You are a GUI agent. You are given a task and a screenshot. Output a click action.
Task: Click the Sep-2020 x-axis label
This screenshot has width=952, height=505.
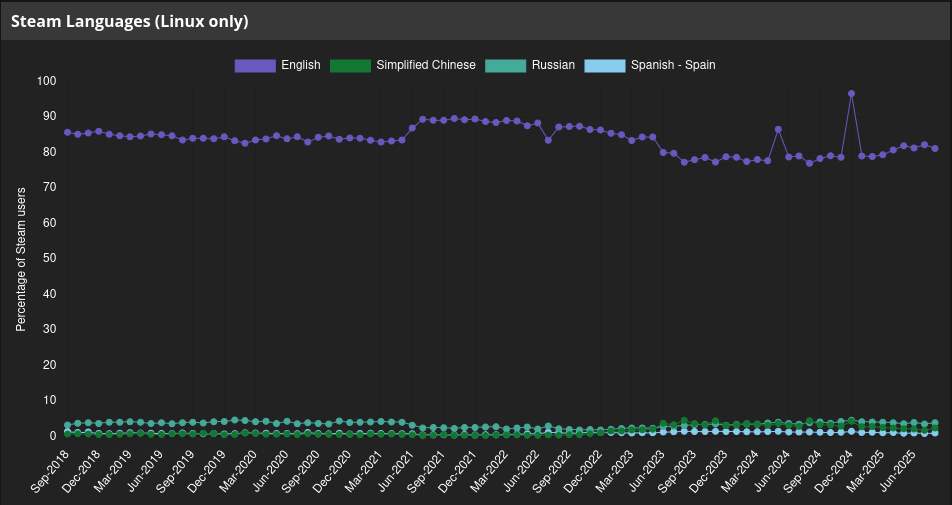tap(301, 472)
